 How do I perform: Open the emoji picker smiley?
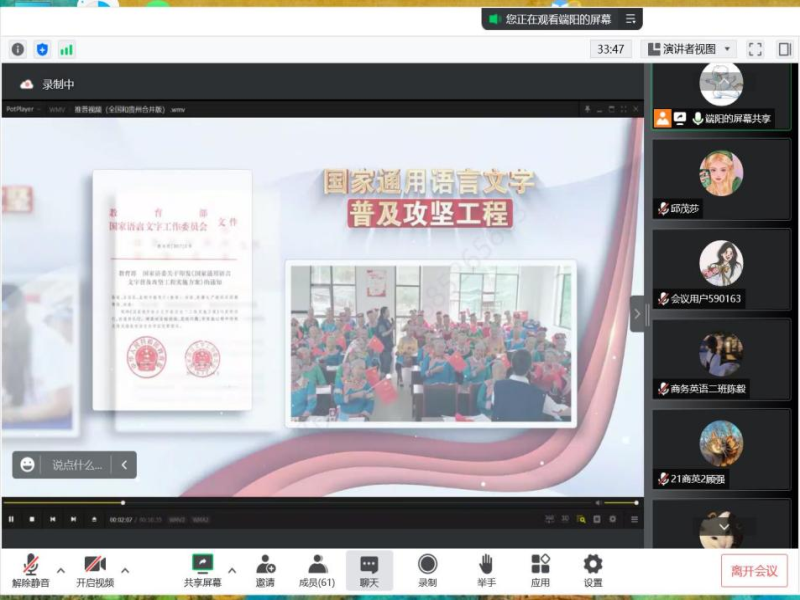pyautogui.click(x=27, y=465)
